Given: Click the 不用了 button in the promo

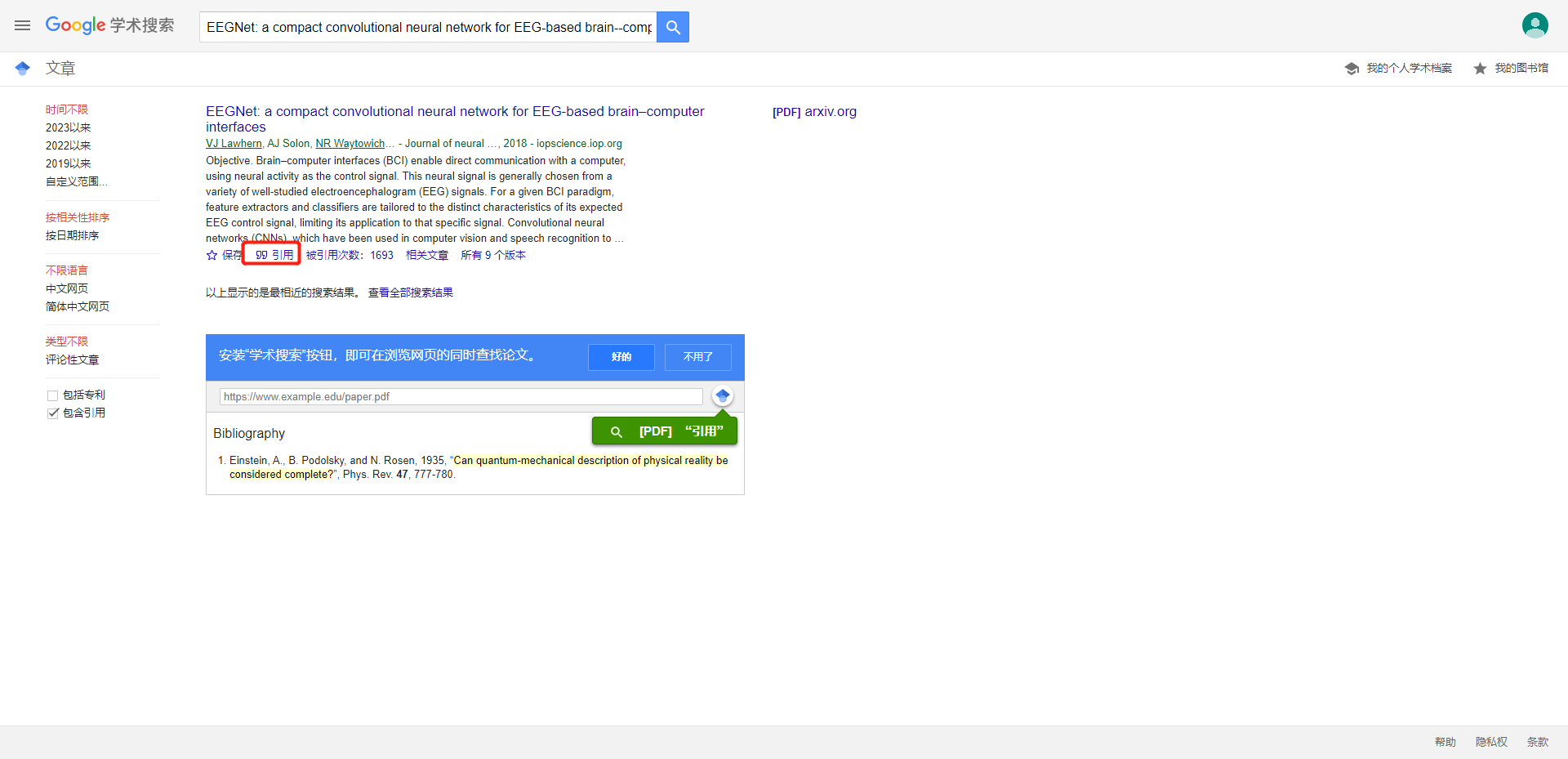Looking at the screenshot, I should 698,357.
